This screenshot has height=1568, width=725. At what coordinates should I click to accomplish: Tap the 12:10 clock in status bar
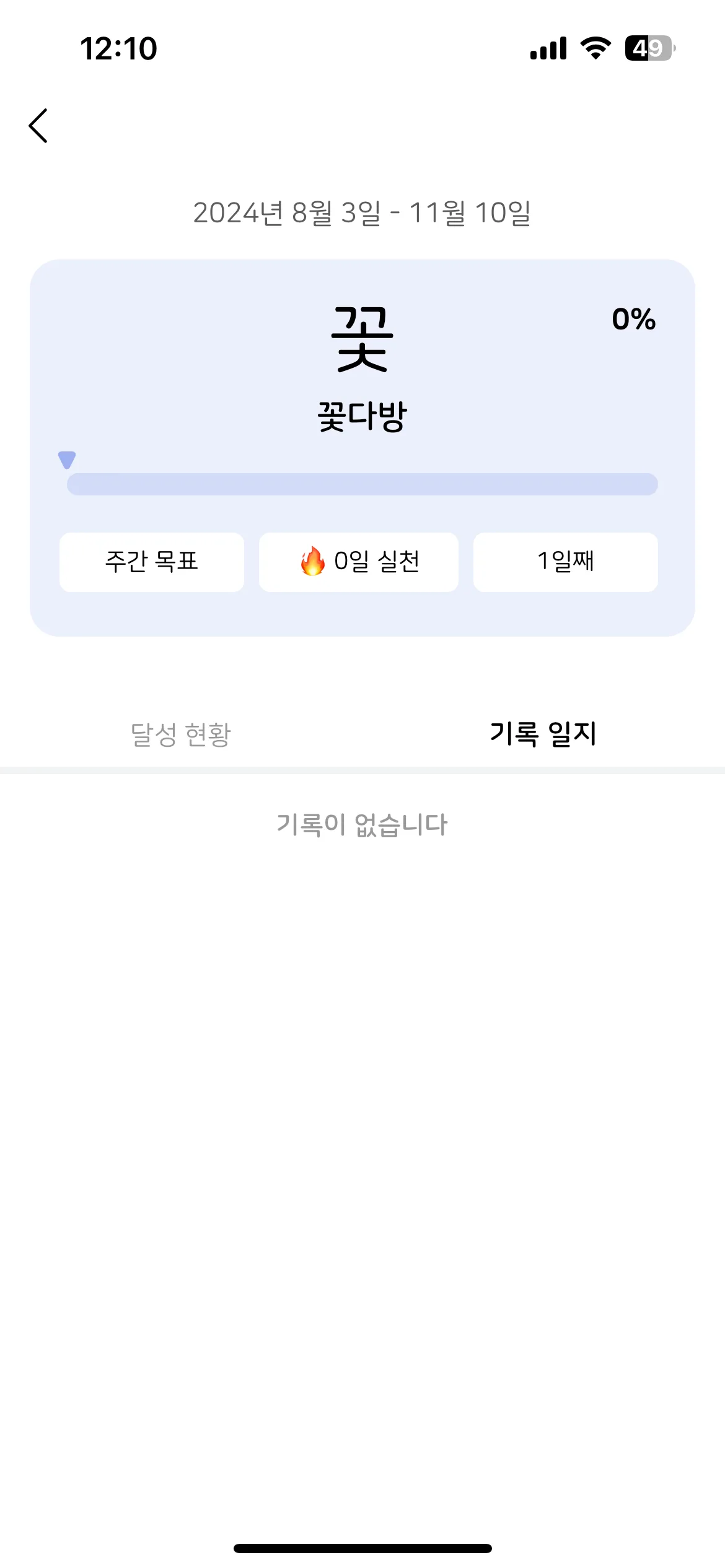tap(119, 48)
